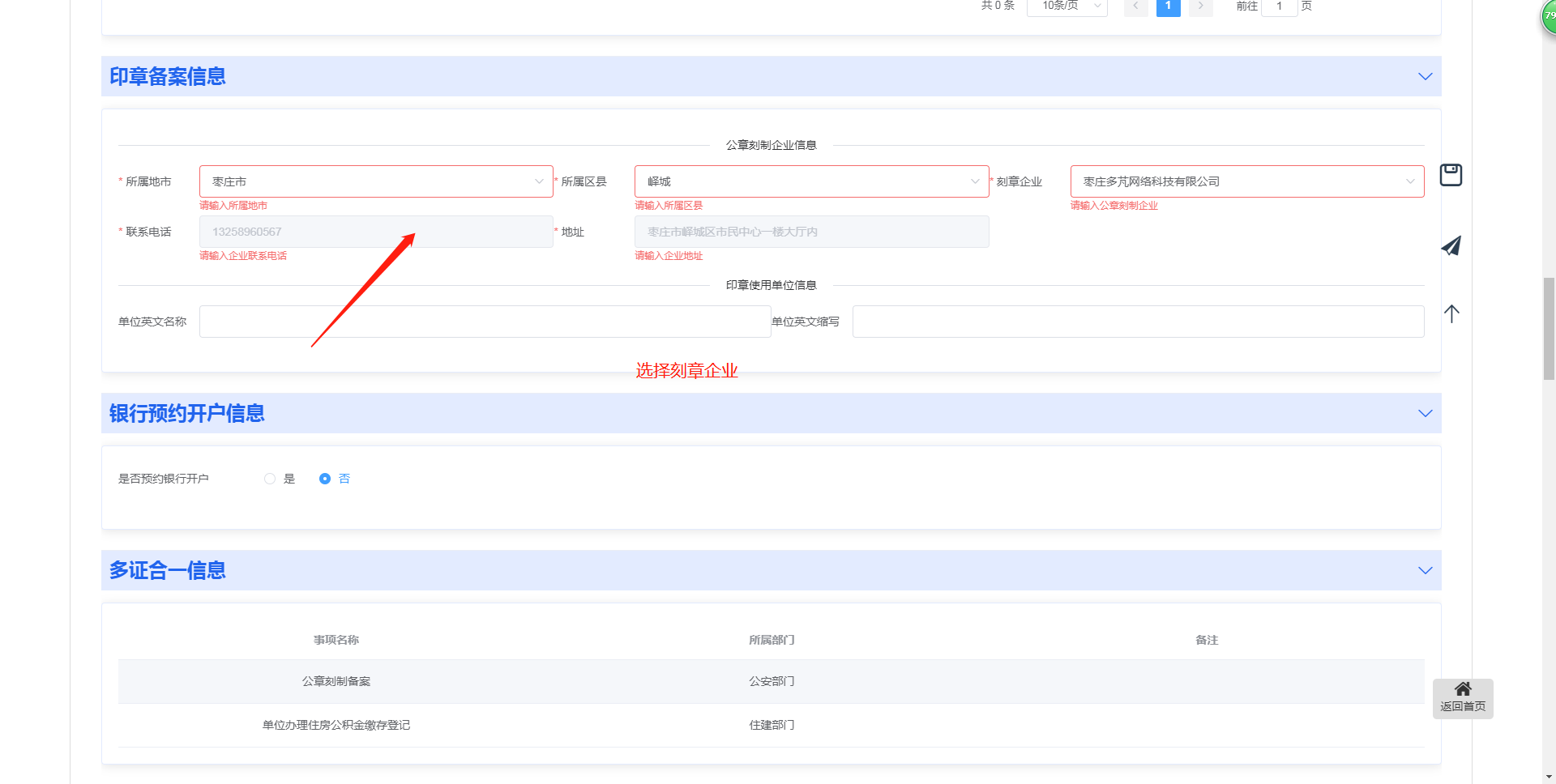Click the next page arrow in pagination
1556x784 pixels.
[1201, 6]
